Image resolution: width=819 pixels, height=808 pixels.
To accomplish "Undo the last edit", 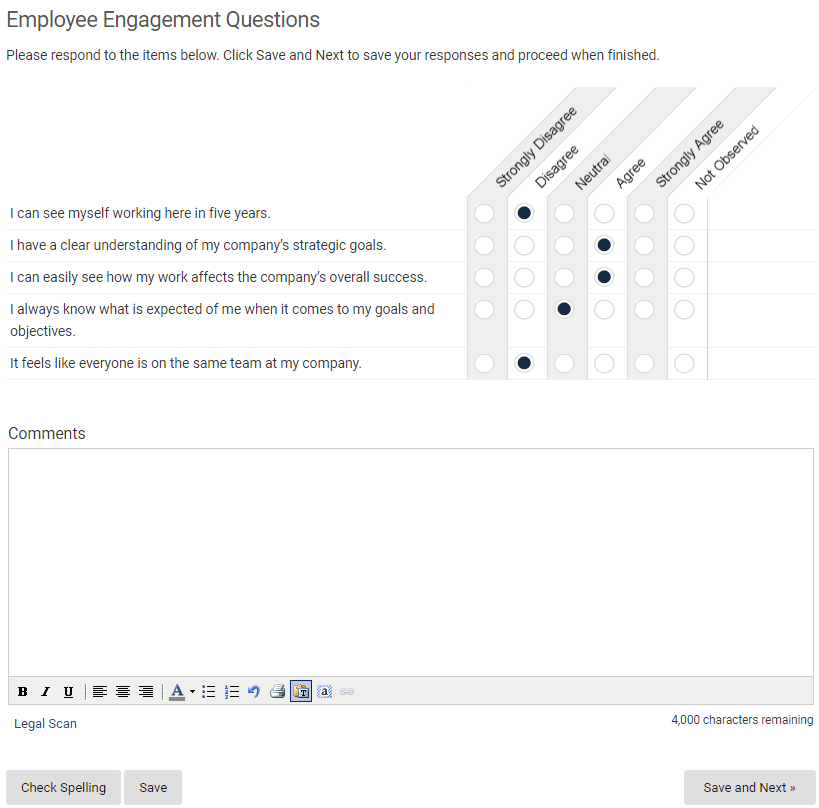I will 254,692.
